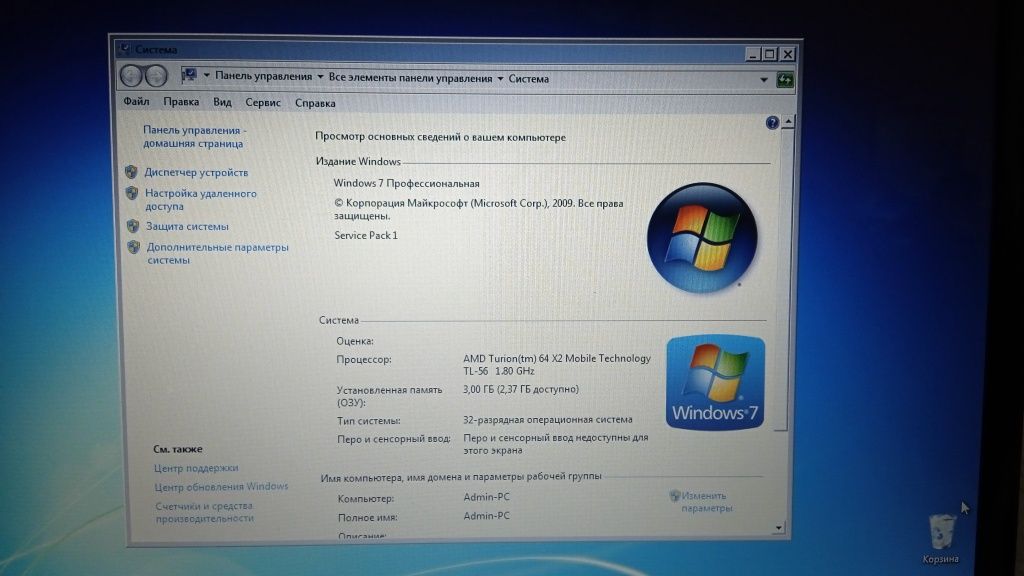Maximize the Система window
The height and width of the screenshot is (576, 1024).
pyautogui.click(x=770, y=54)
